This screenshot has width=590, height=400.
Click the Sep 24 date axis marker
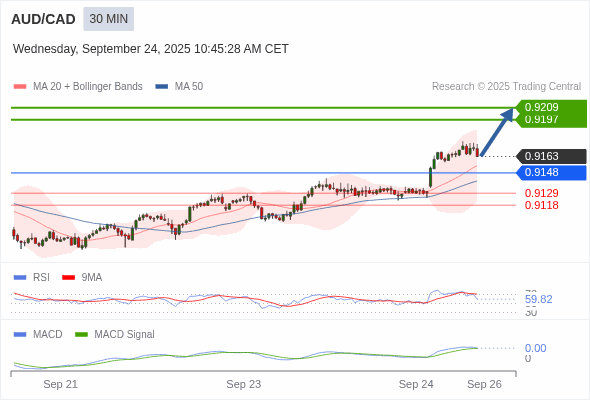coord(416,384)
